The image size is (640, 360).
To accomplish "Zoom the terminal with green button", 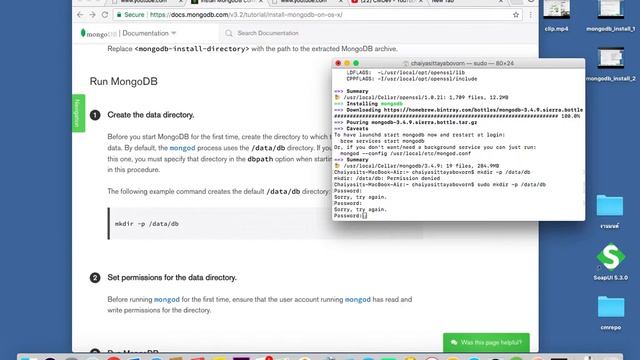I will 356,63.
